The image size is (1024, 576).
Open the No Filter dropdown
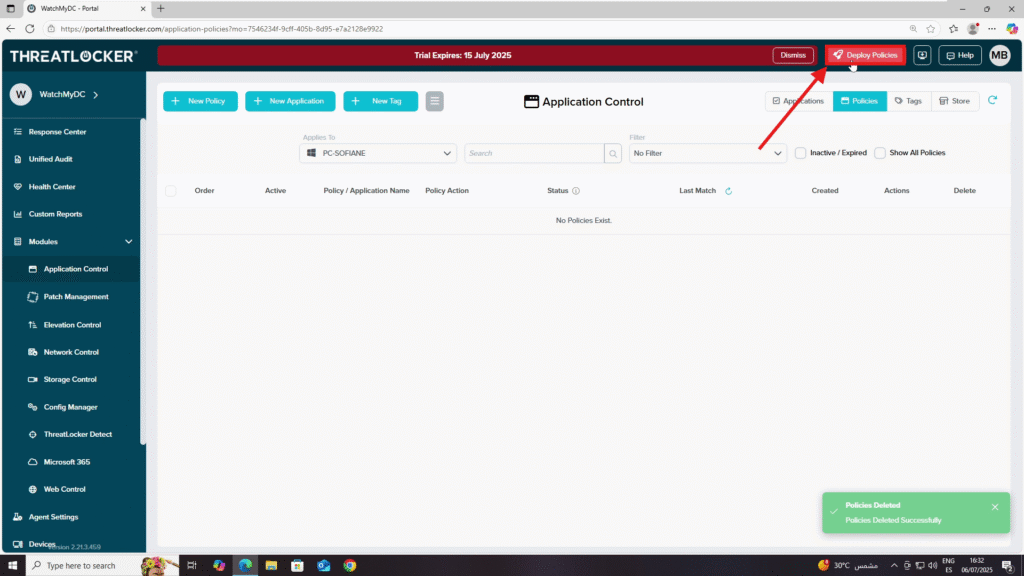(x=708, y=153)
